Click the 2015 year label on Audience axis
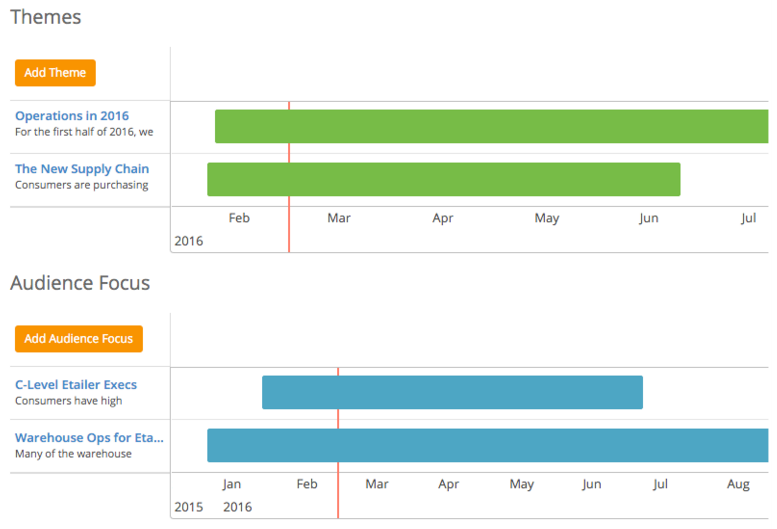Screen dimensions: 777x529 (188, 507)
